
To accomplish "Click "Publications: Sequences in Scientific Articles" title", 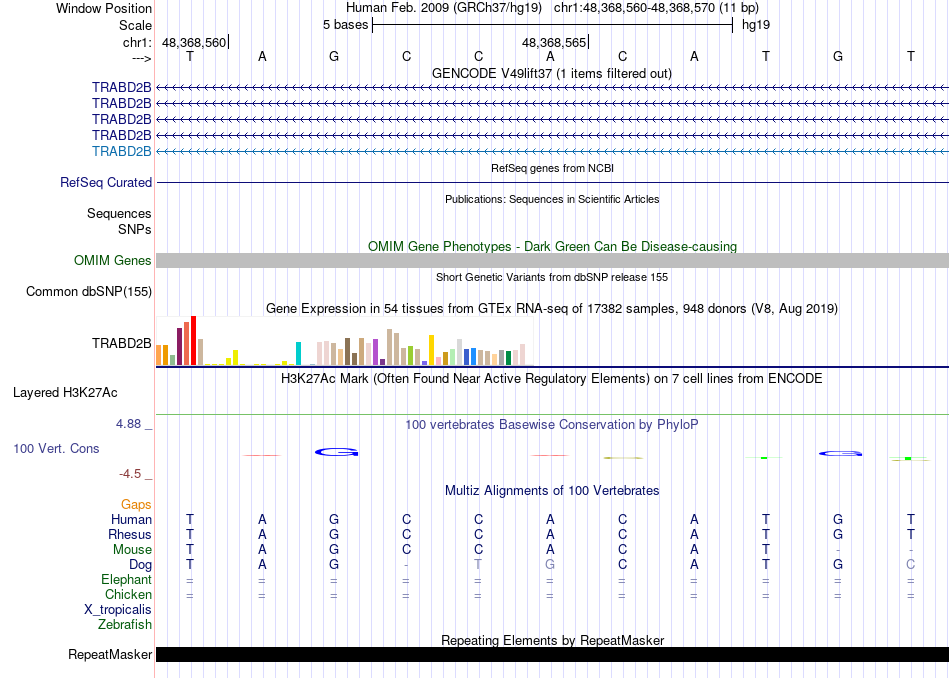I will pos(552,199).
